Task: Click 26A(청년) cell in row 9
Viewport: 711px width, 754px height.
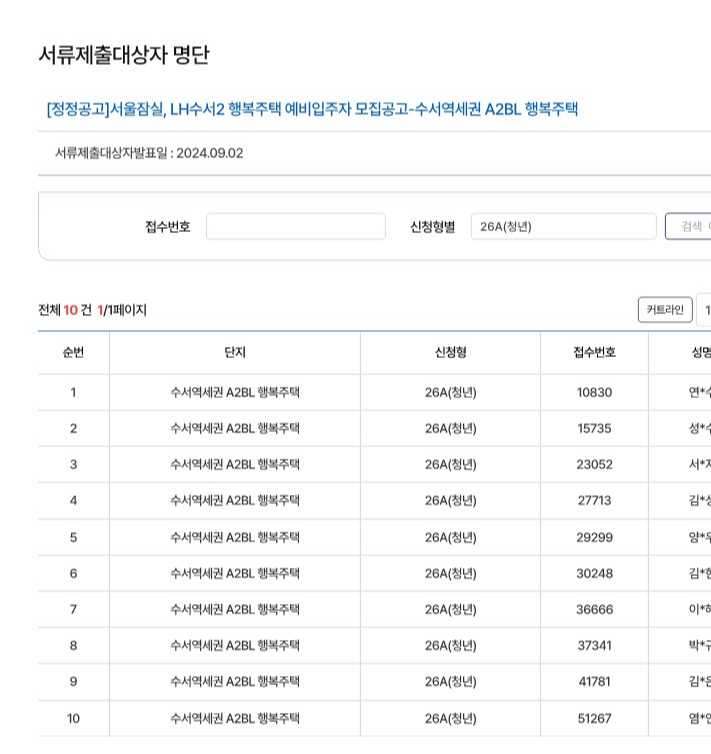Action: point(450,681)
